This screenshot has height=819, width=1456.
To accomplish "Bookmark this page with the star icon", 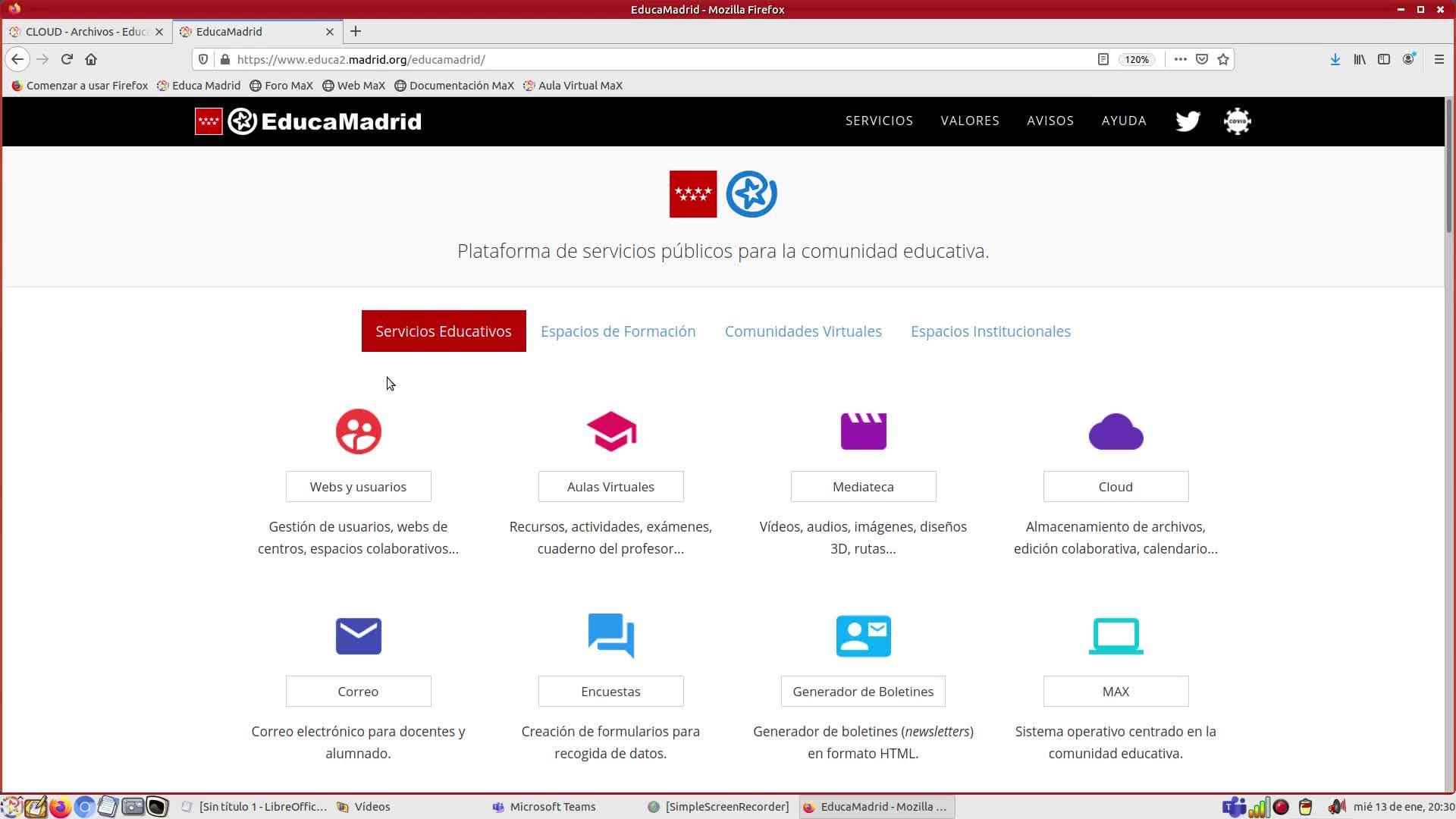I will pos(1223,59).
